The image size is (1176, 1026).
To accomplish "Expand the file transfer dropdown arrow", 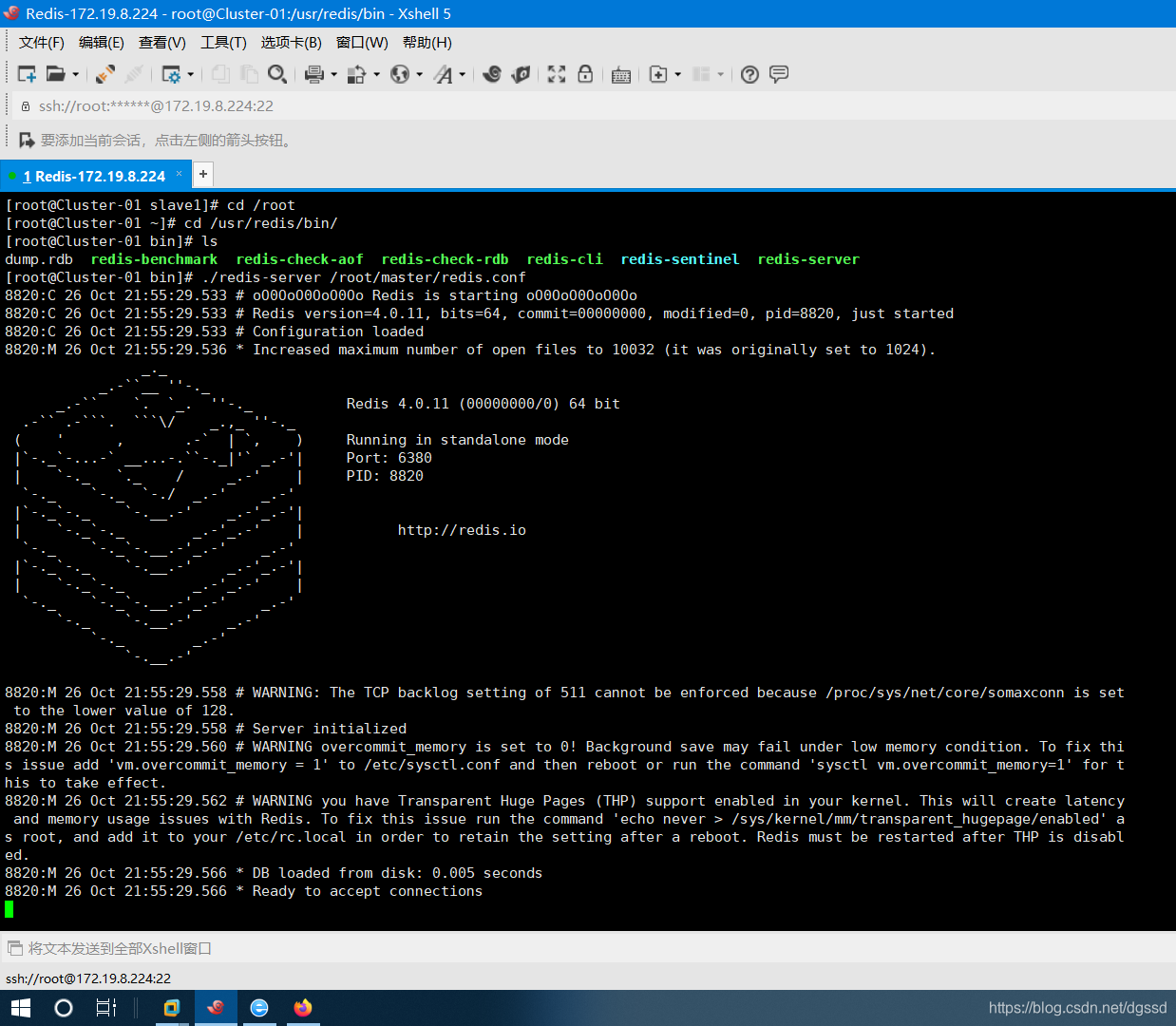I will [x=376, y=74].
